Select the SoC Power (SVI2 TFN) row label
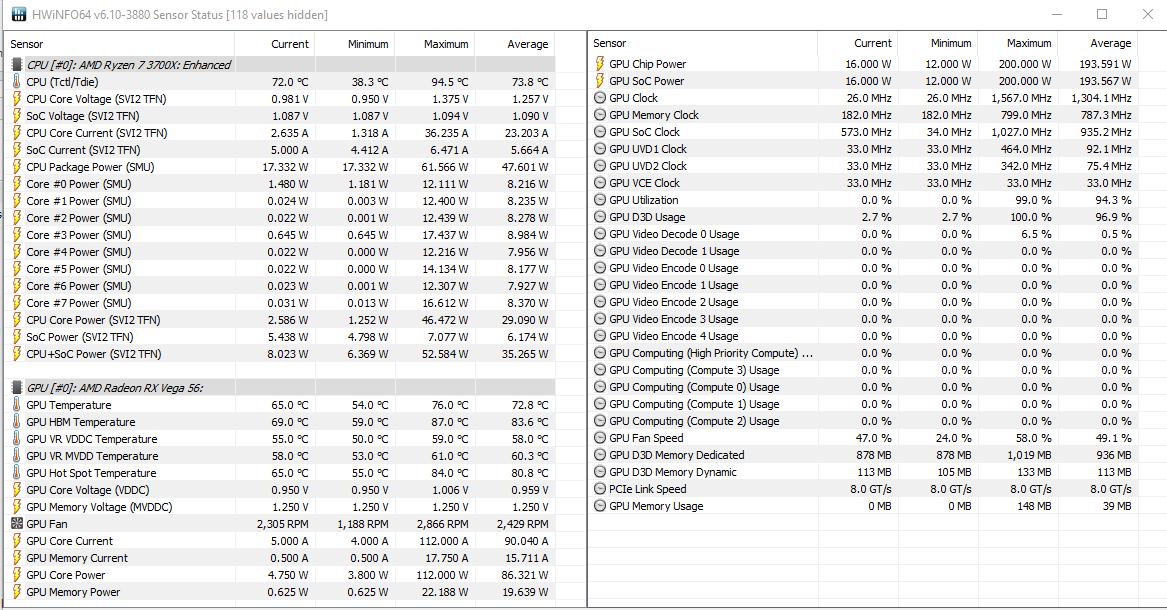 point(80,337)
